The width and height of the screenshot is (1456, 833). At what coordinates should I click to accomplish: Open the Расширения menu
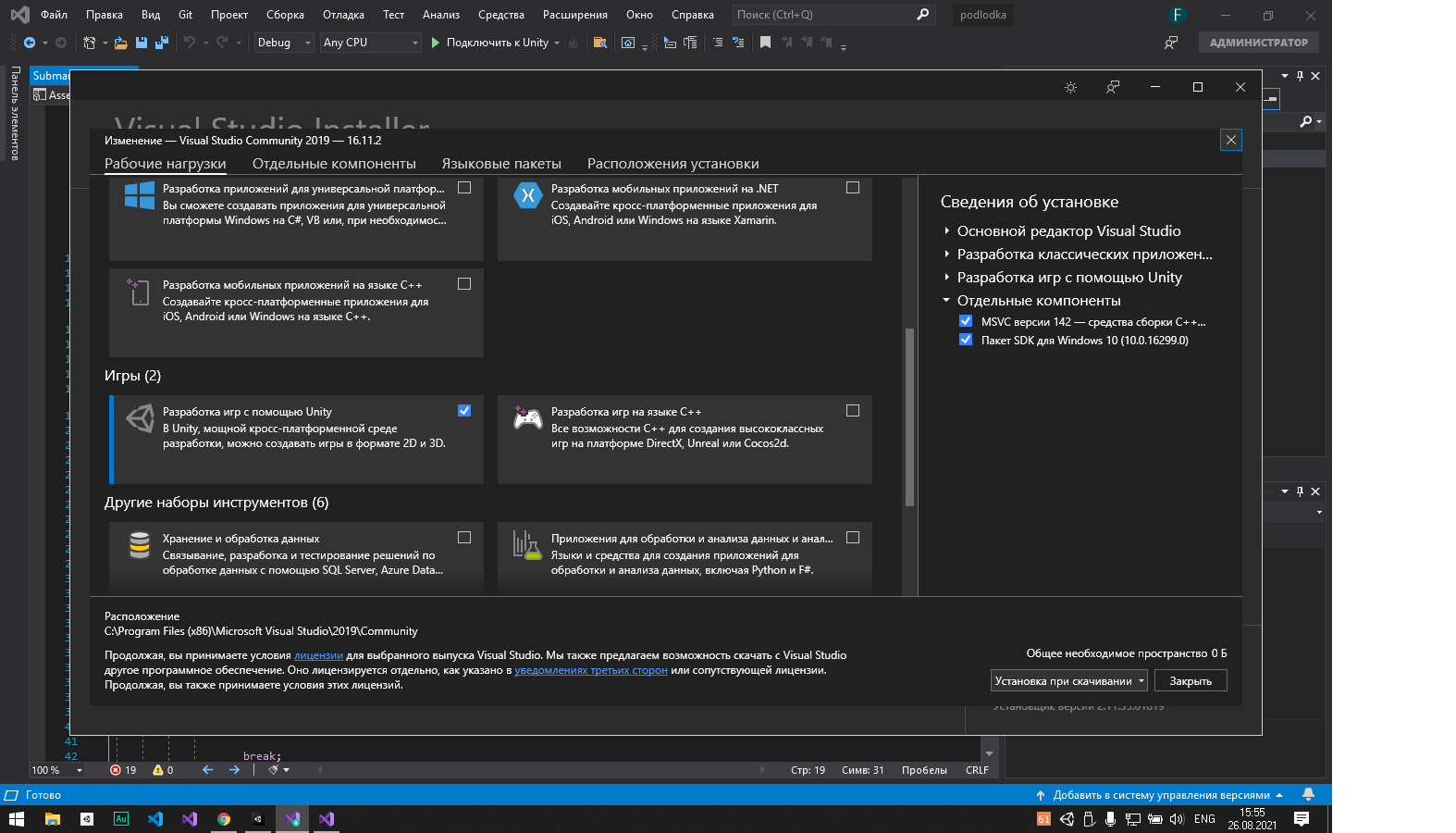pos(575,15)
